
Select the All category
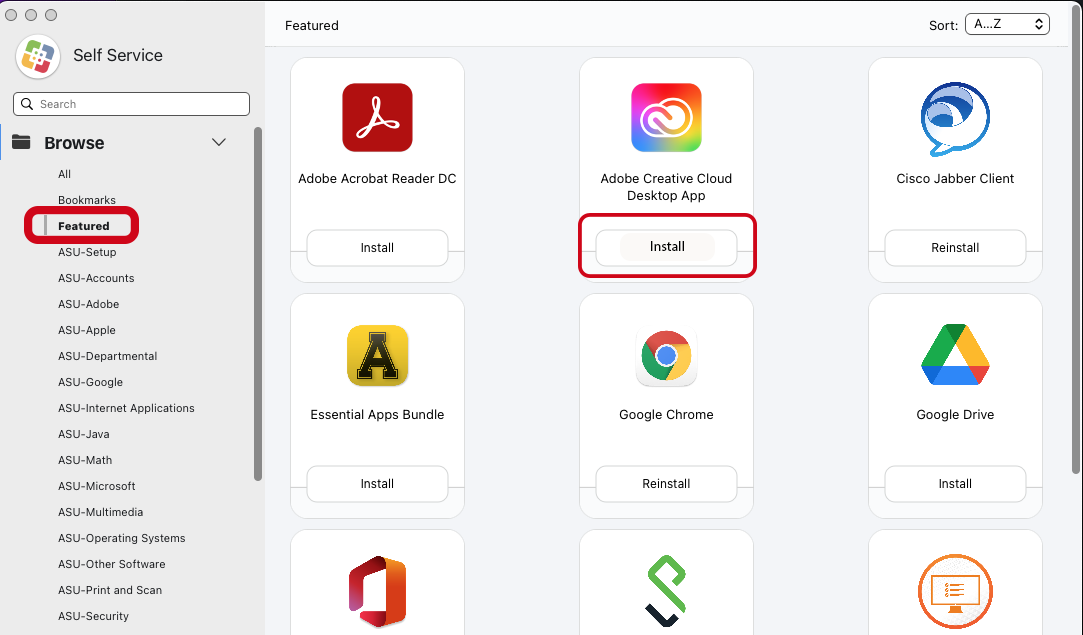coord(64,174)
